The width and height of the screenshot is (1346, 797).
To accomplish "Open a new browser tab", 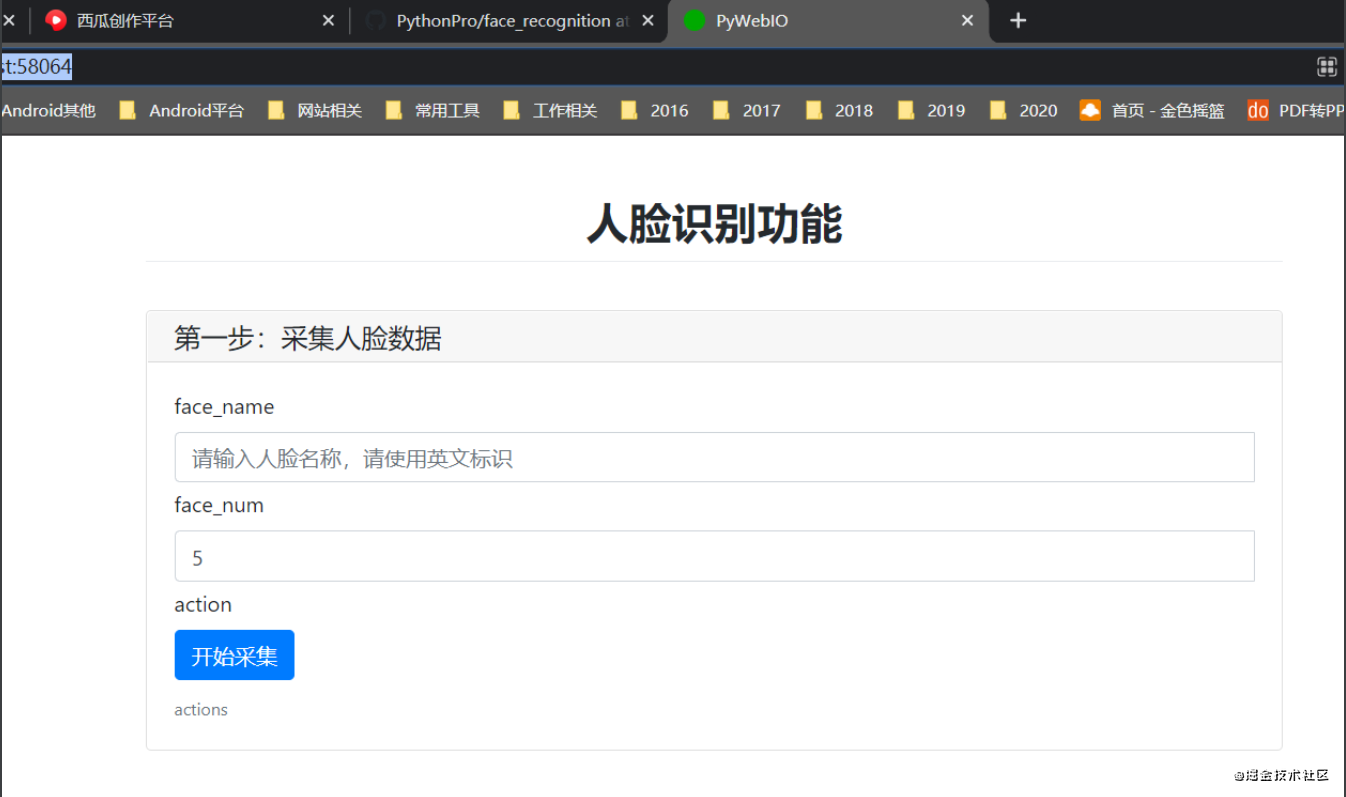I will coord(1018,21).
